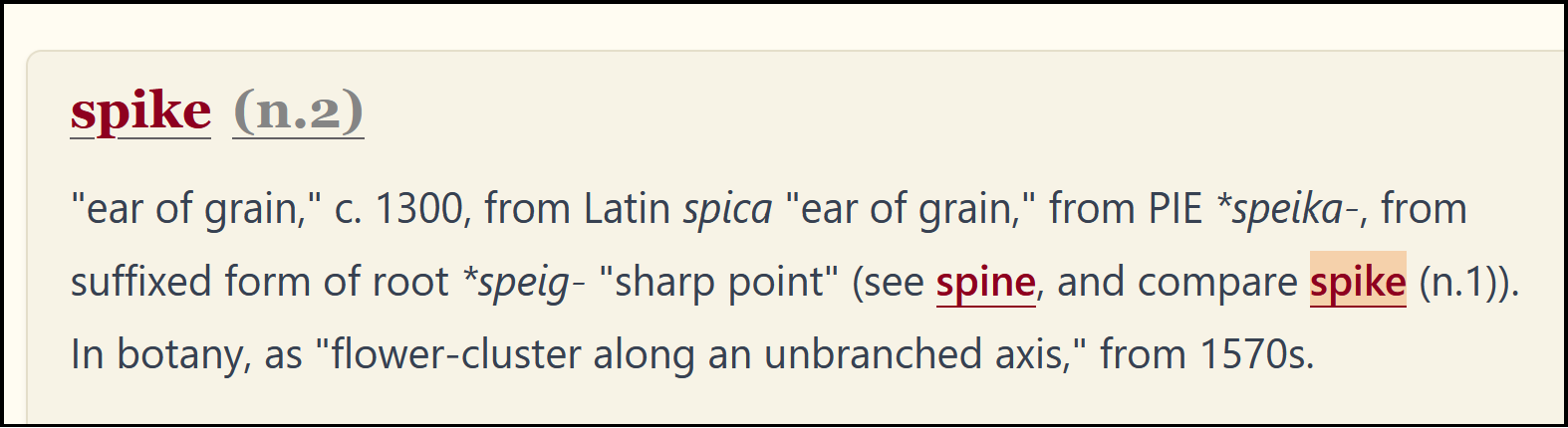Click the "(n.1))" text after spike

pos(1468,283)
